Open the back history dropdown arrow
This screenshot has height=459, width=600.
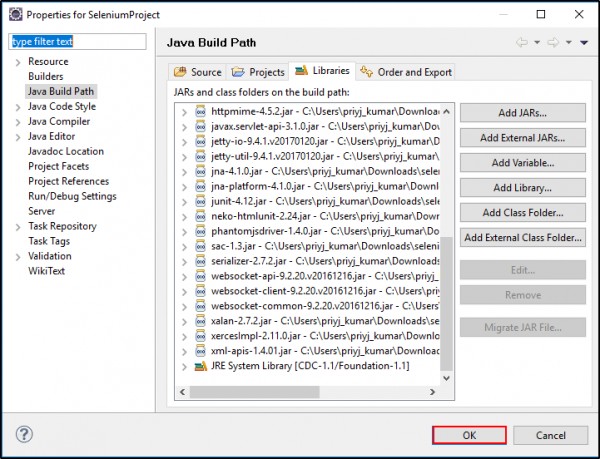537,42
